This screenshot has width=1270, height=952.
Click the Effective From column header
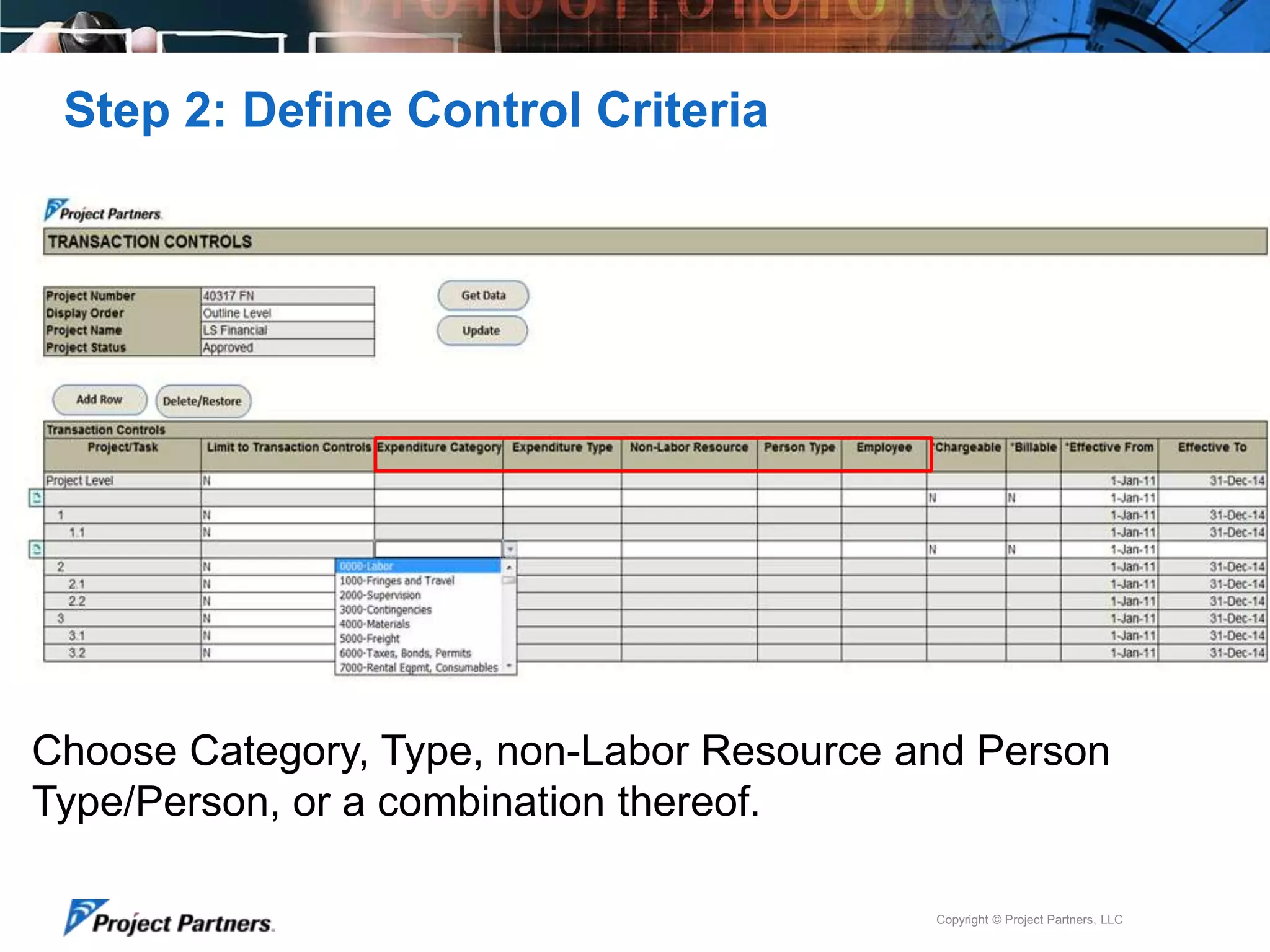tap(1109, 454)
